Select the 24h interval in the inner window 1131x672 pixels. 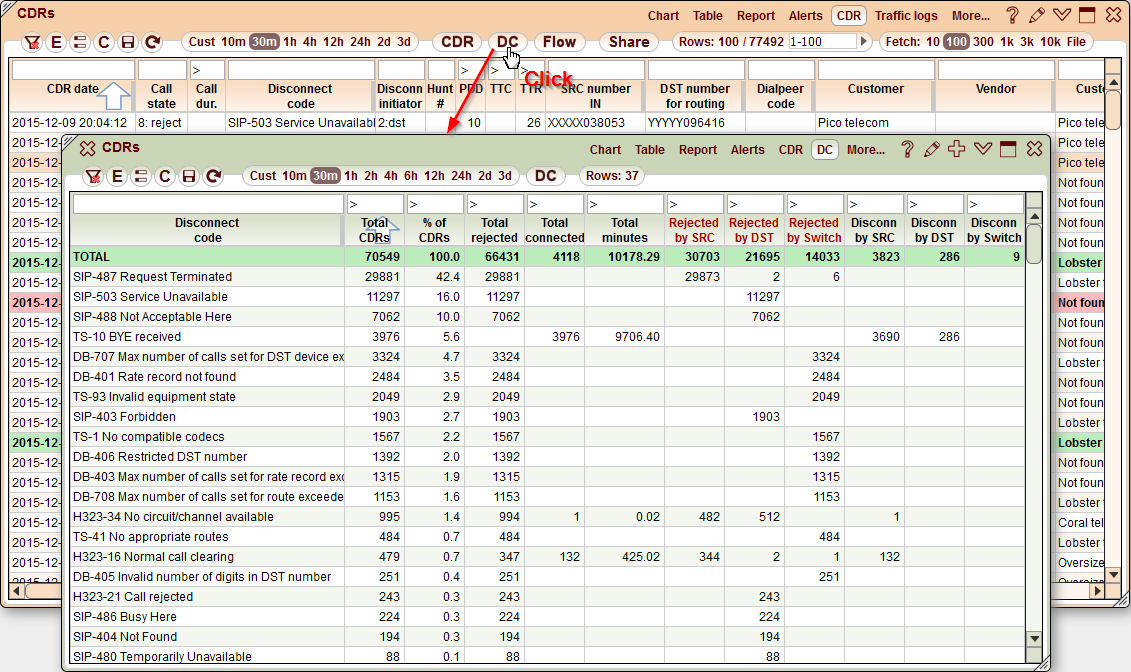(459, 177)
